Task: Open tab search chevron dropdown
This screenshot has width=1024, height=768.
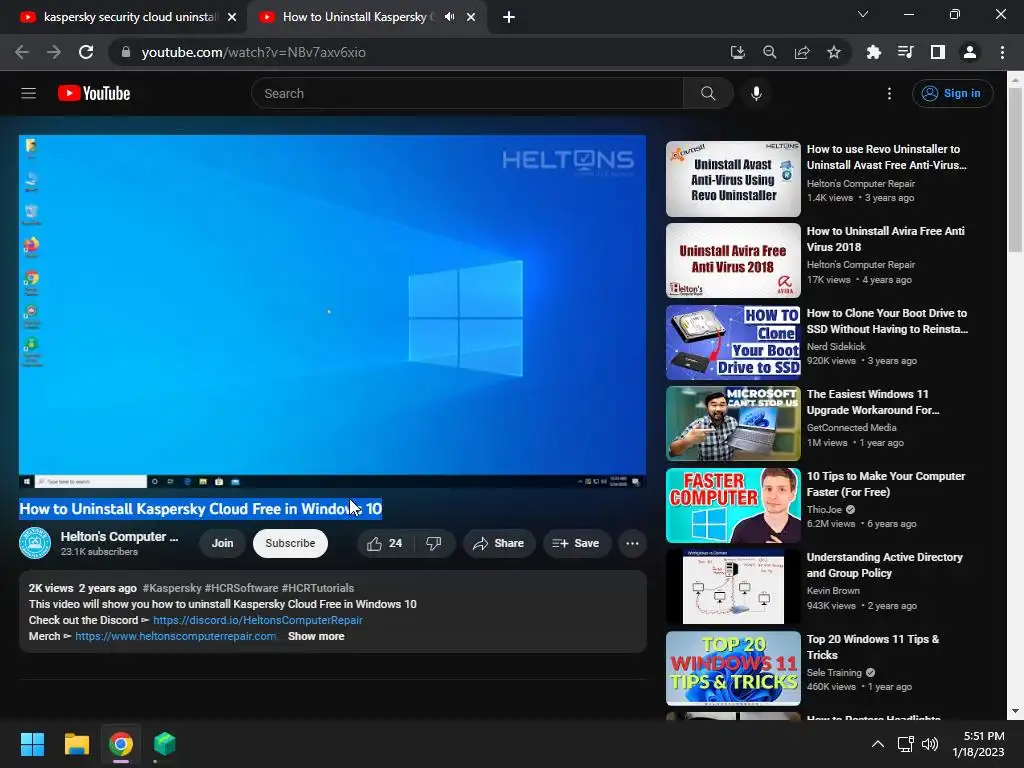Action: [863, 14]
